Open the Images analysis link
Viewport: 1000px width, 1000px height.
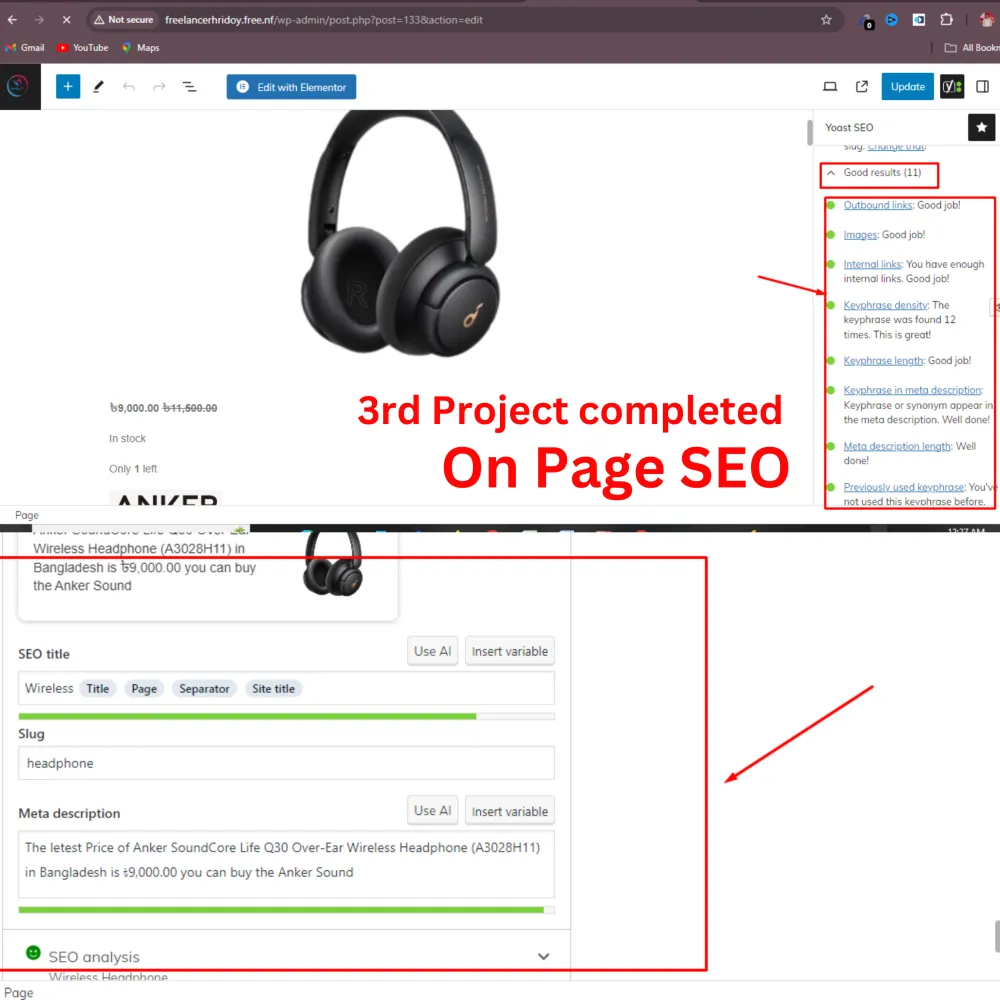click(x=860, y=235)
